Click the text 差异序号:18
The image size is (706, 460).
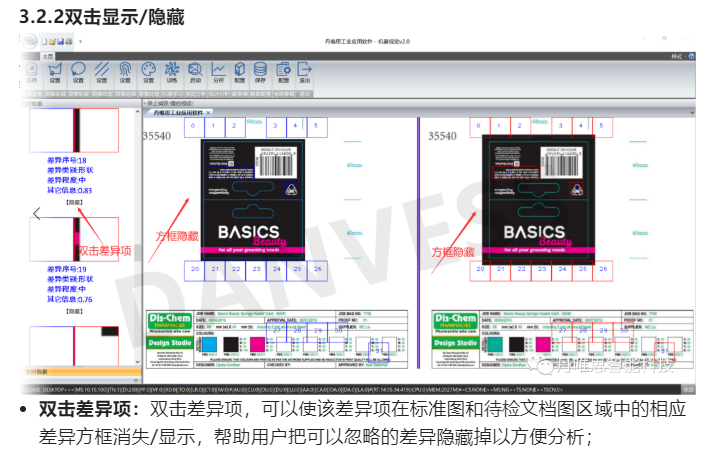point(67,160)
